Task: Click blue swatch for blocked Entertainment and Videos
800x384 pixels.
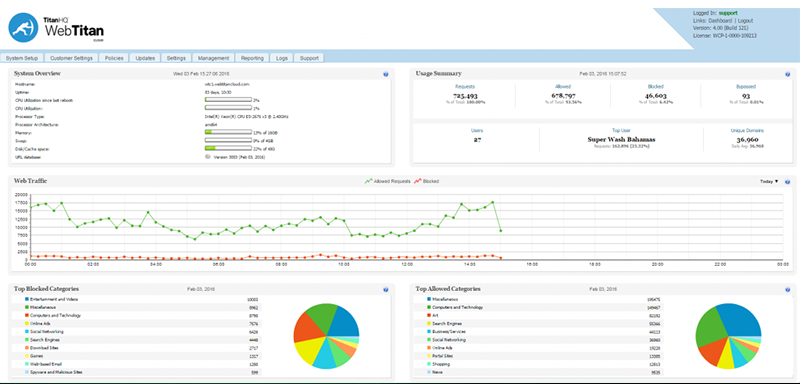Action: (x=27, y=299)
